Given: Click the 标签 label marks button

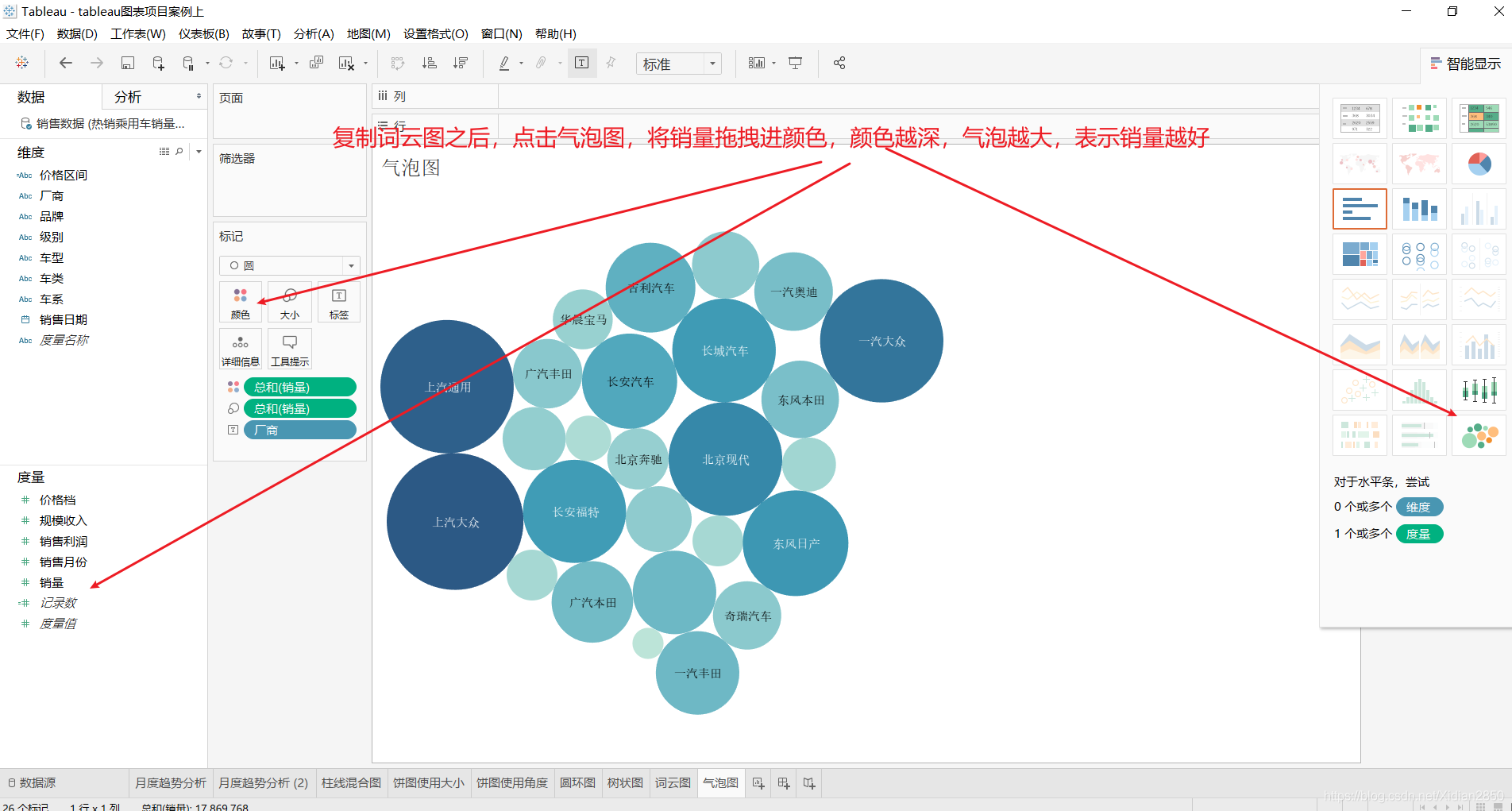Looking at the screenshot, I should 339,303.
